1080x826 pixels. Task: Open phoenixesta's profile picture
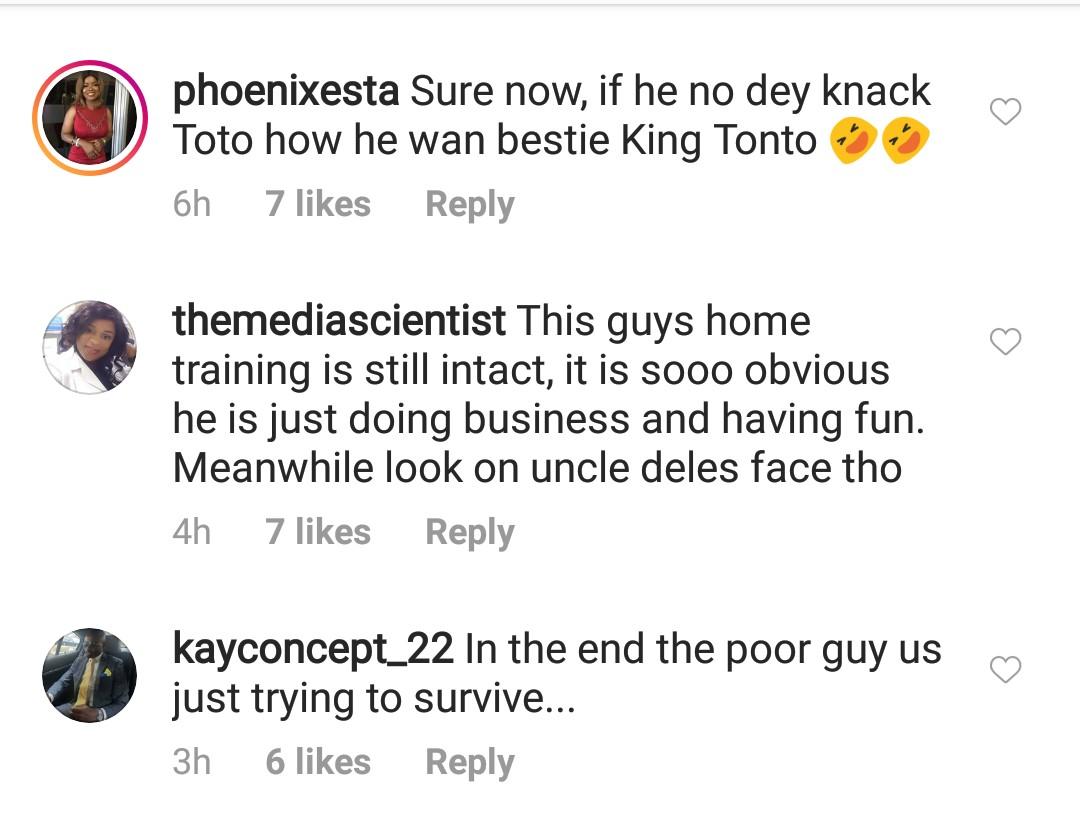(90, 118)
